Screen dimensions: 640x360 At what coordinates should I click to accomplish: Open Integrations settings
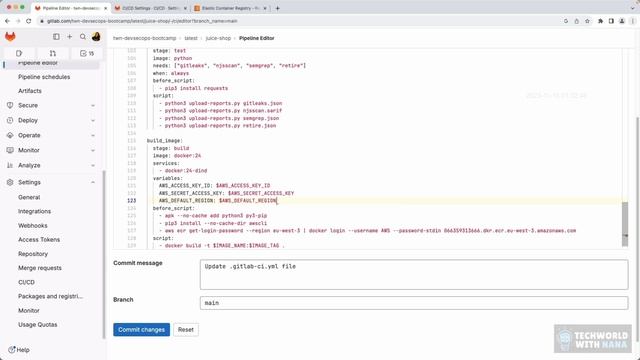[34, 211]
